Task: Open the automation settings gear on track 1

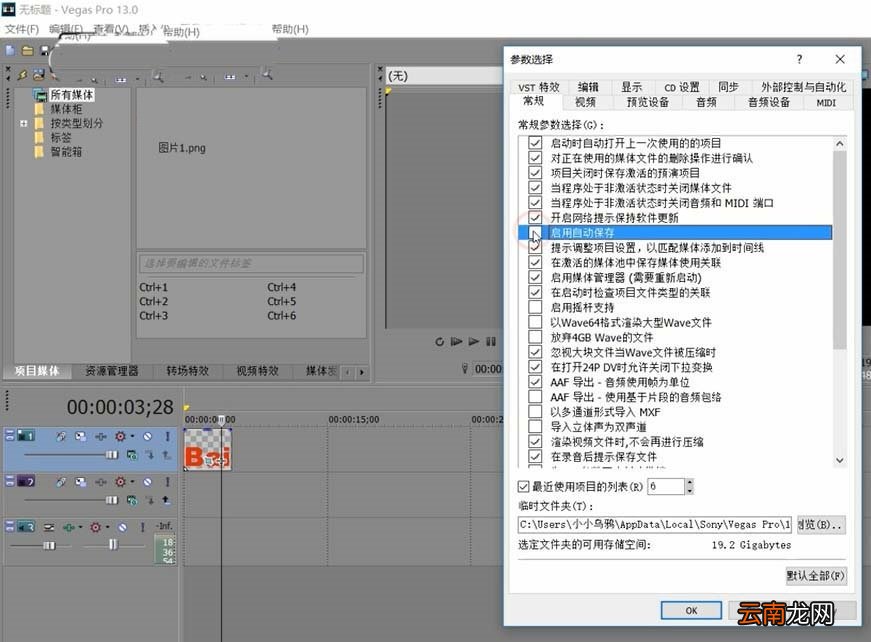Action: pos(120,437)
